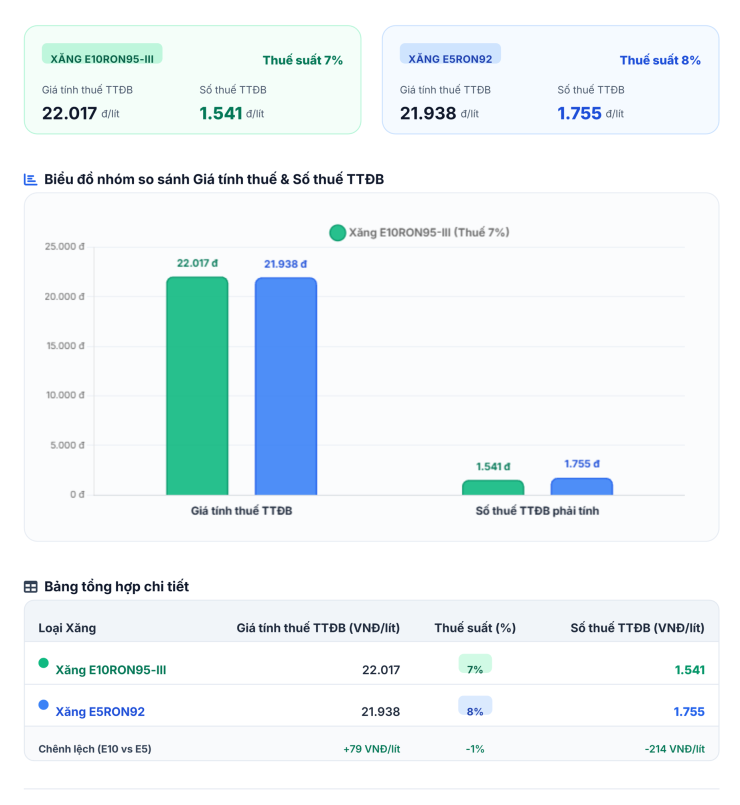Click the small blue 1.755 đ bar
Image resolution: width=740 pixels, height=805 pixels.
(582, 487)
